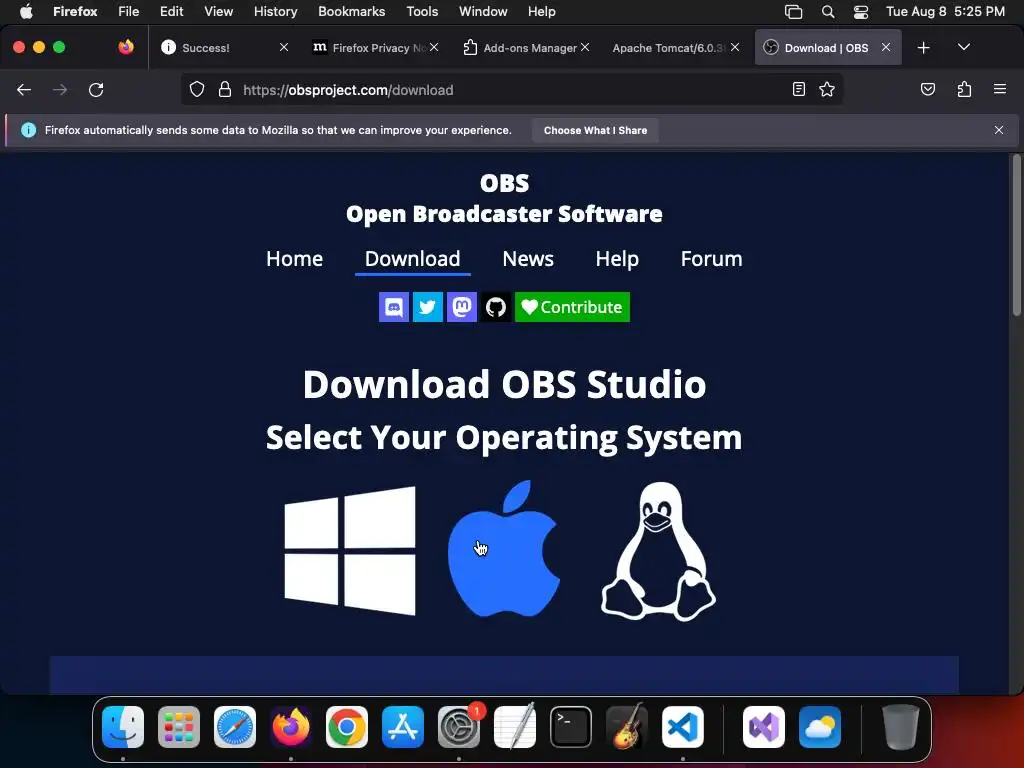Save page to Pocket

tap(928, 89)
